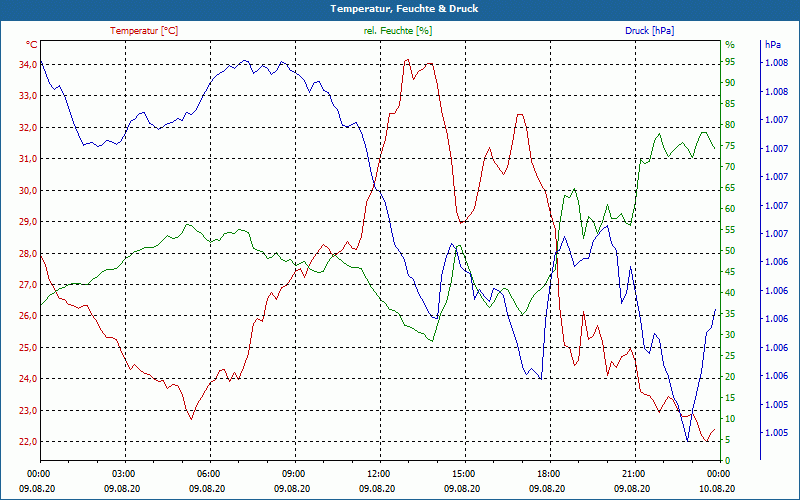The width and height of the screenshot is (800, 500).
Task: Click the '21:00' time axis label
Action: 633,473
